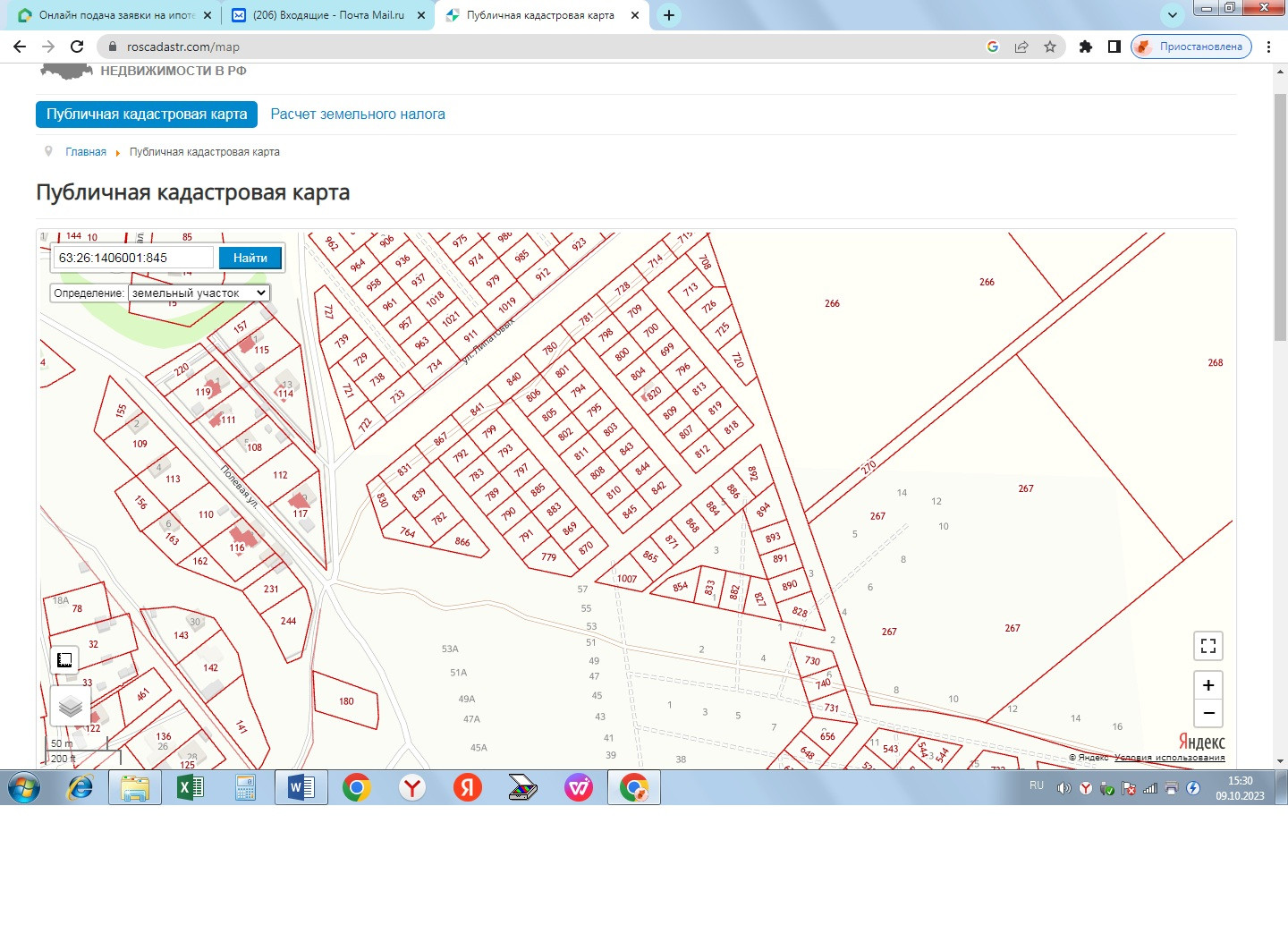Open Chrome's three-dot menu
The width and height of the screenshot is (1288, 925).
[1268, 47]
